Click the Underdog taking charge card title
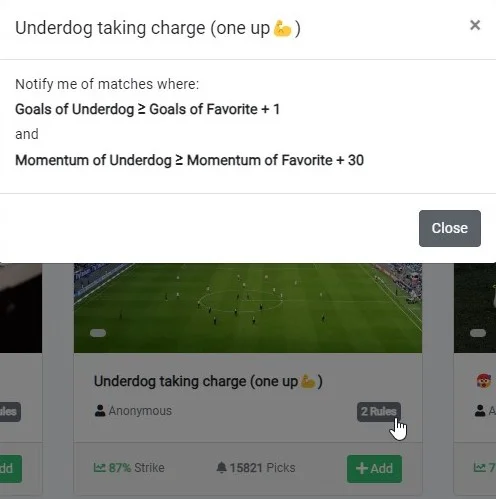The height and width of the screenshot is (499, 496). 208,381
